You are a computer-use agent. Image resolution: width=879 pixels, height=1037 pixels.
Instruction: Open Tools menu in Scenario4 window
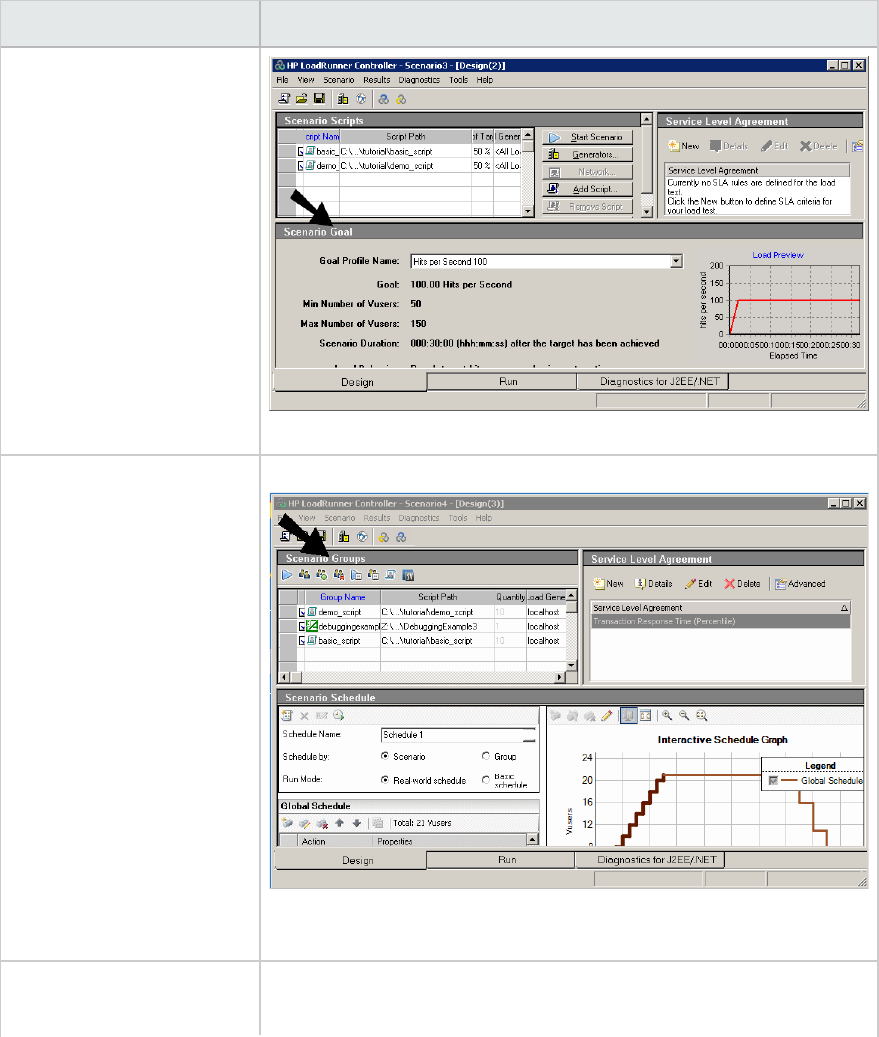(x=458, y=518)
